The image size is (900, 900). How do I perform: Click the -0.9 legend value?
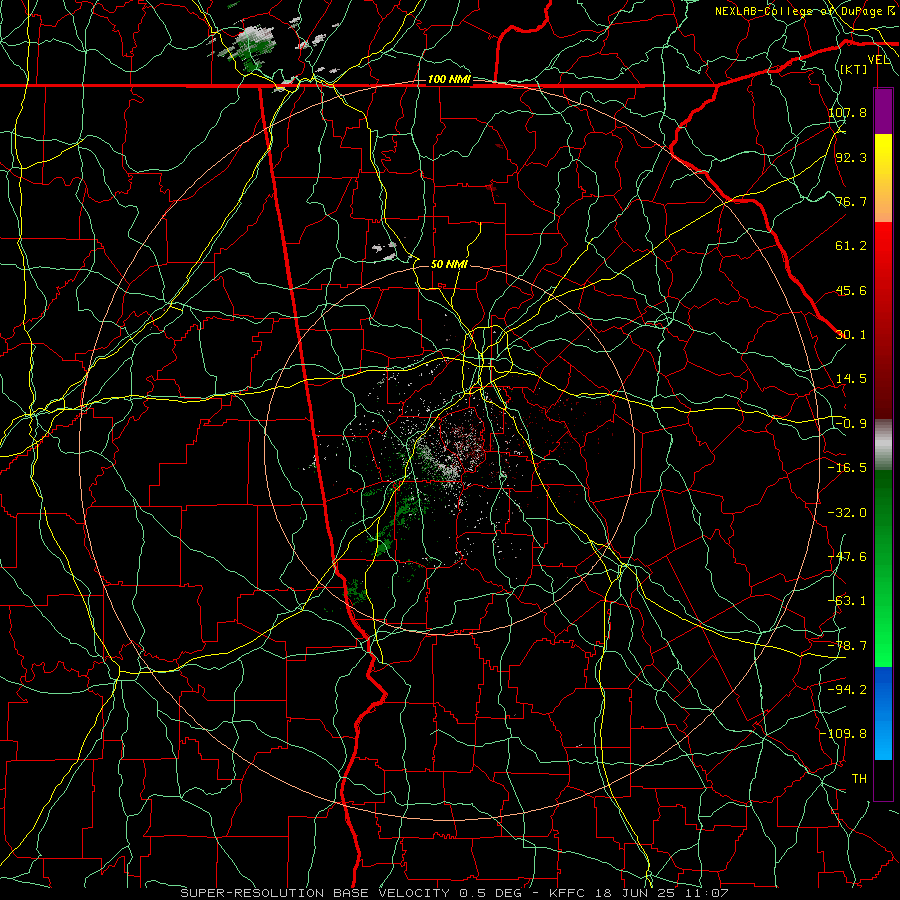[x=851, y=424]
